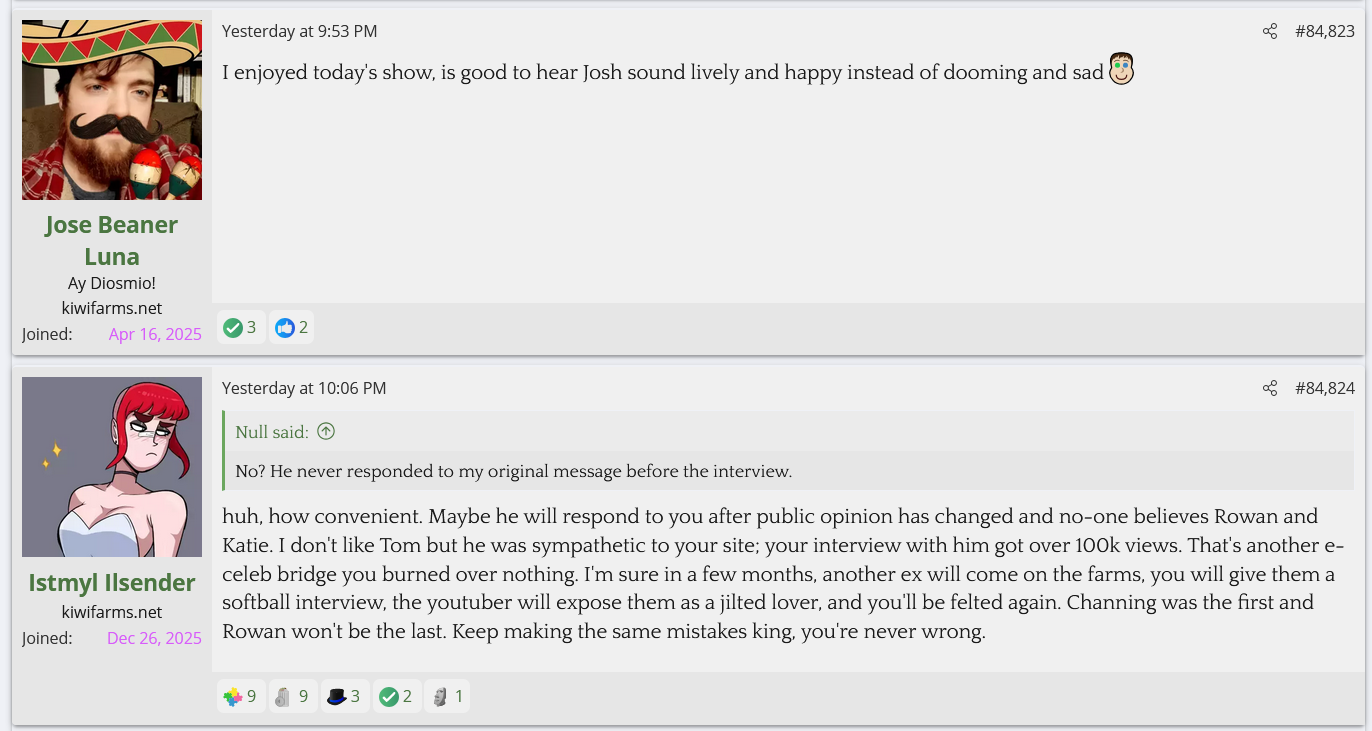Image resolution: width=1372 pixels, height=731 pixels.
Task: Jump to Null's quoted post via arrow
Action: [326, 432]
